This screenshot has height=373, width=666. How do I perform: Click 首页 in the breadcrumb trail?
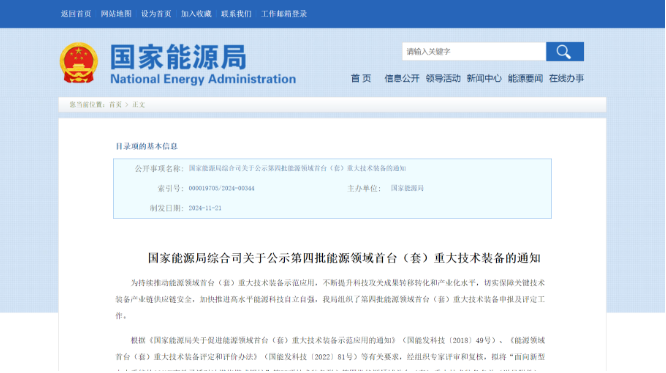coord(116,105)
